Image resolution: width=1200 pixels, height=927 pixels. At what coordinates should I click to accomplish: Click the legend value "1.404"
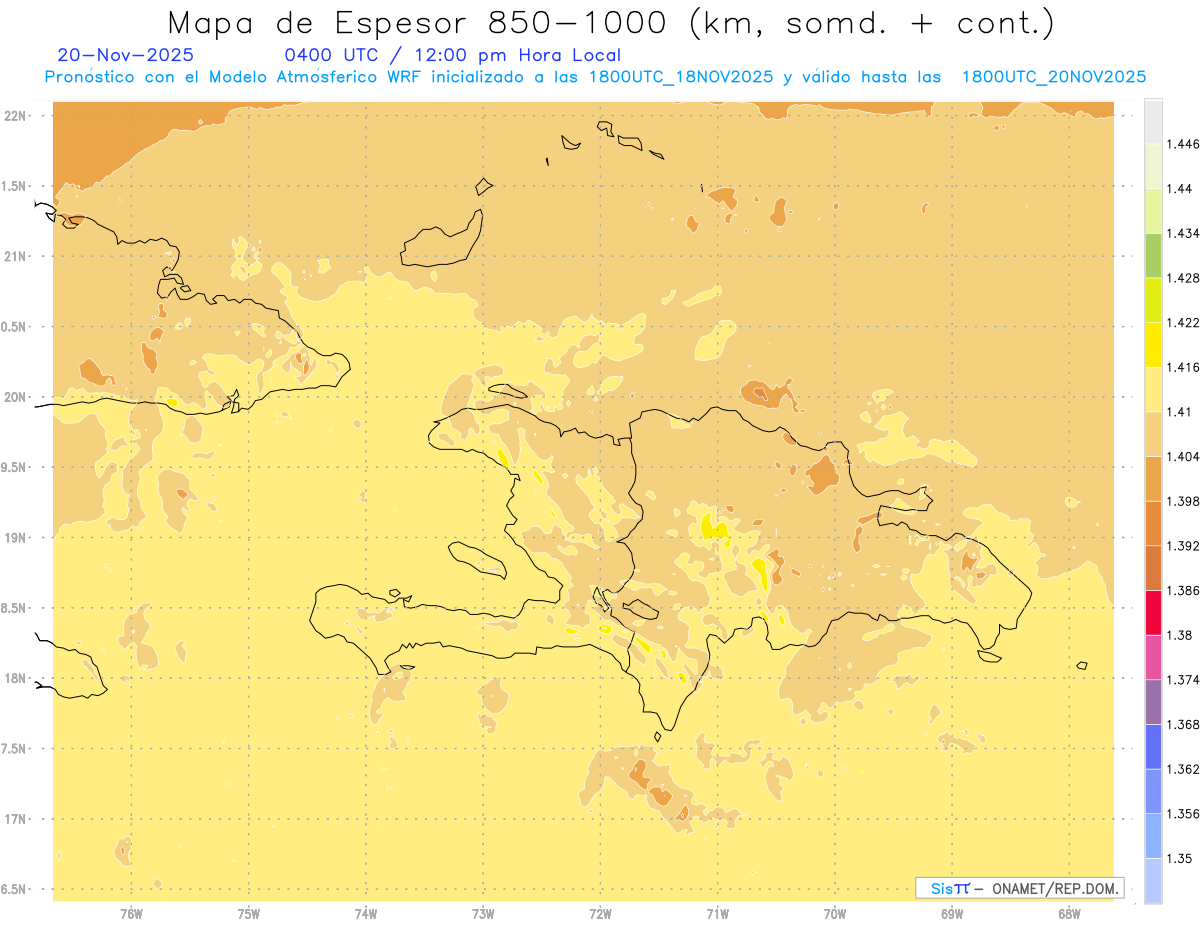click(1182, 456)
